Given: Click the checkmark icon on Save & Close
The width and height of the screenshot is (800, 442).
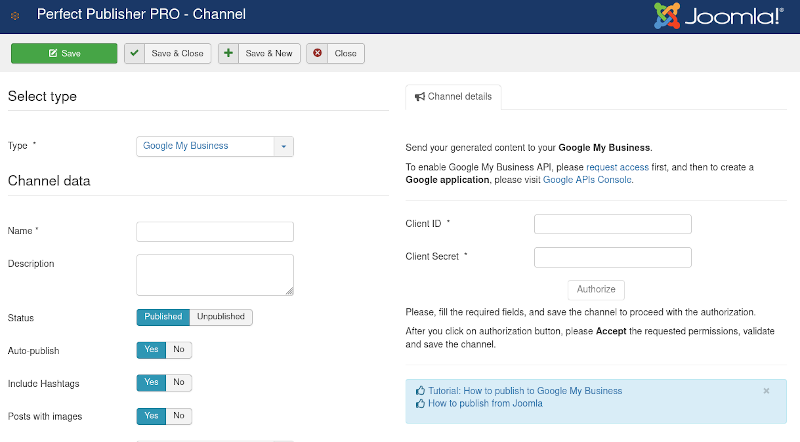Looking at the screenshot, I should coord(134,53).
